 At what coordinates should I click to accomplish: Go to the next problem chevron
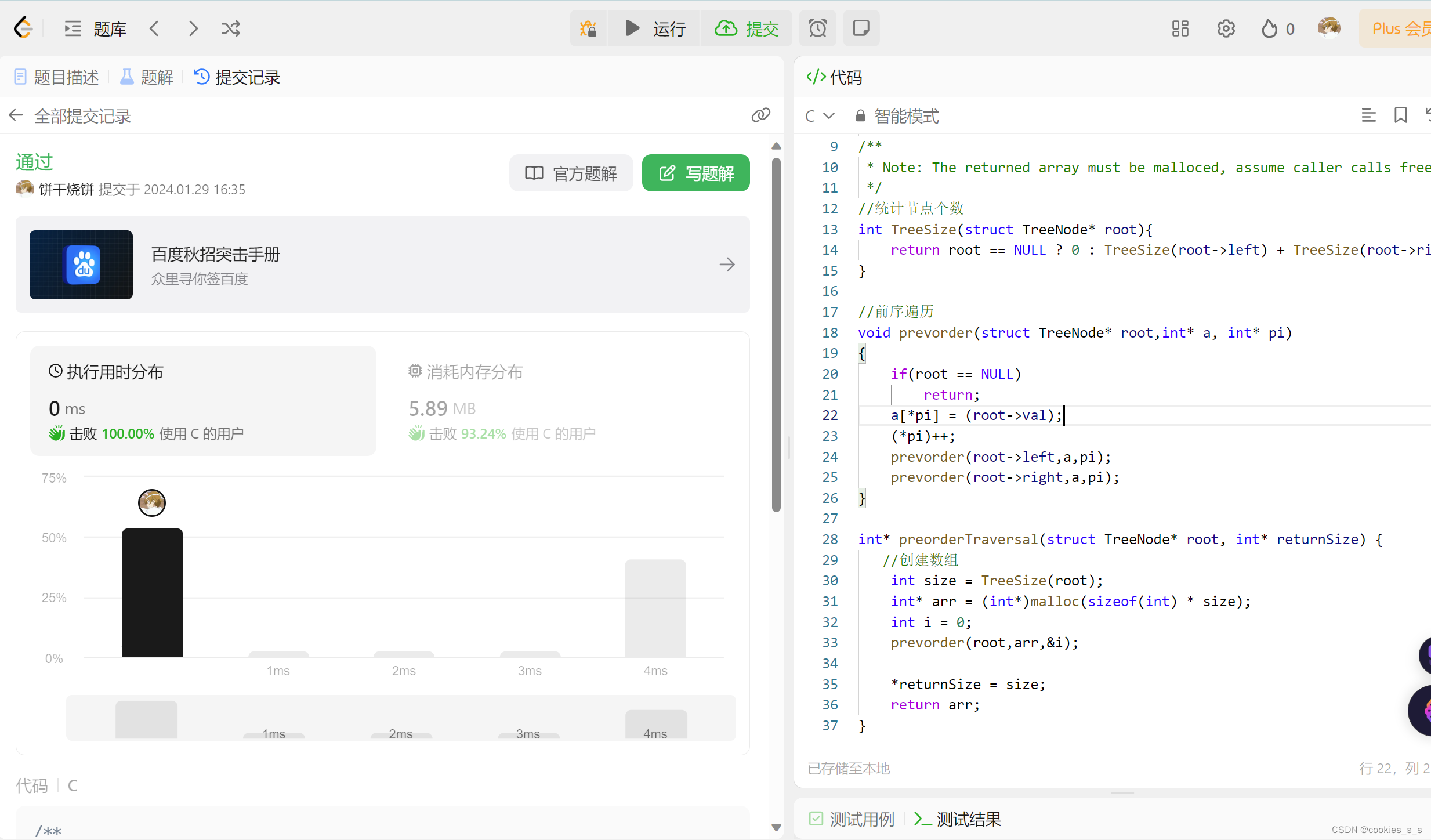193,28
